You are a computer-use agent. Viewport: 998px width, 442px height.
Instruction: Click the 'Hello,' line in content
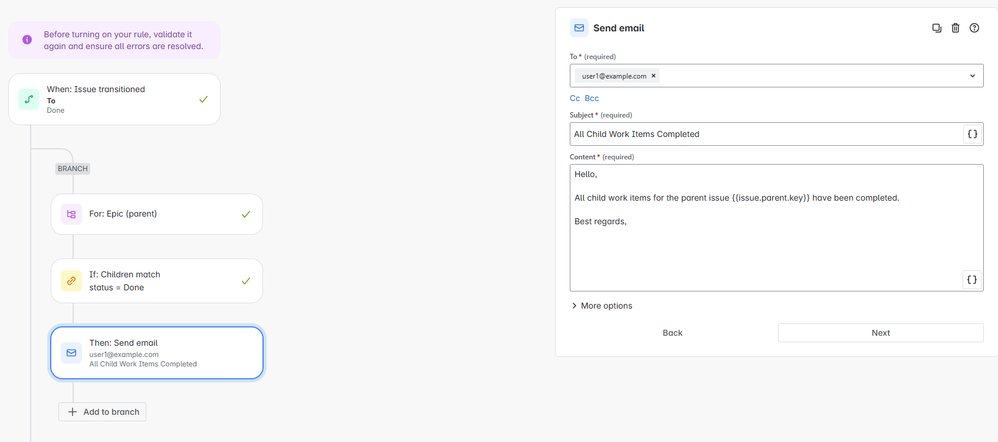586,174
